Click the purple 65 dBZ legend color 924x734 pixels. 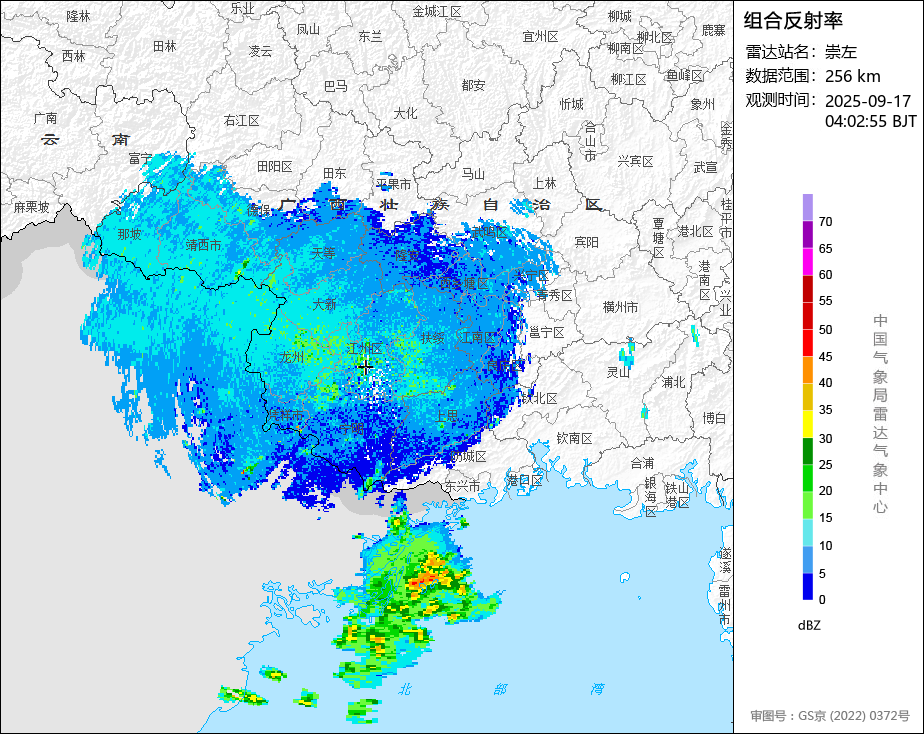coord(807,234)
